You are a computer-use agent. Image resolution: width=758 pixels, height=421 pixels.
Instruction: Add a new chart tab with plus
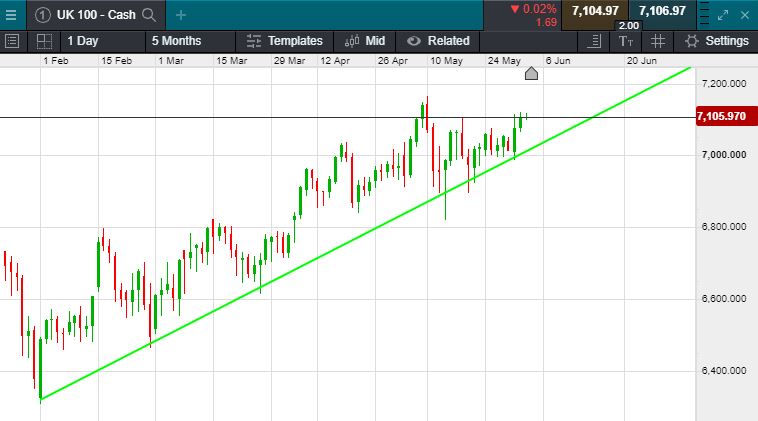[180, 15]
